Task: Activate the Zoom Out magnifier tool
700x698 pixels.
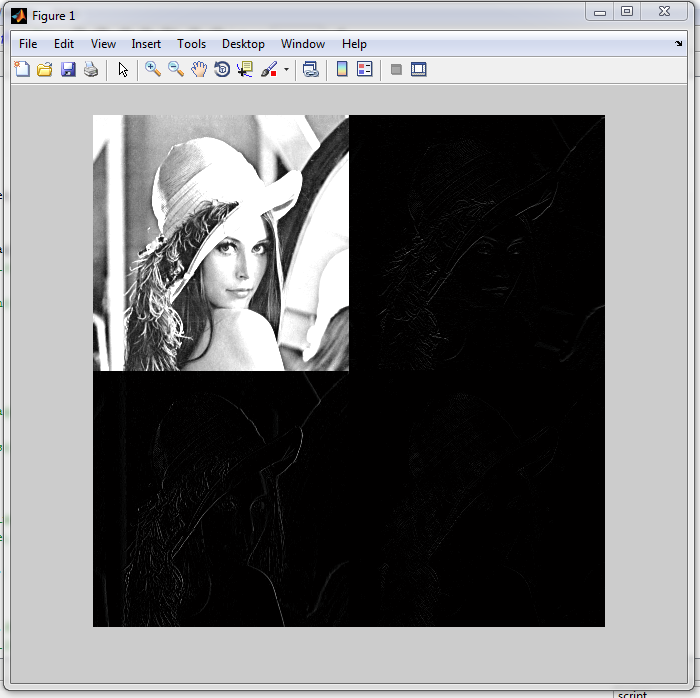Action: tap(176, 69)
